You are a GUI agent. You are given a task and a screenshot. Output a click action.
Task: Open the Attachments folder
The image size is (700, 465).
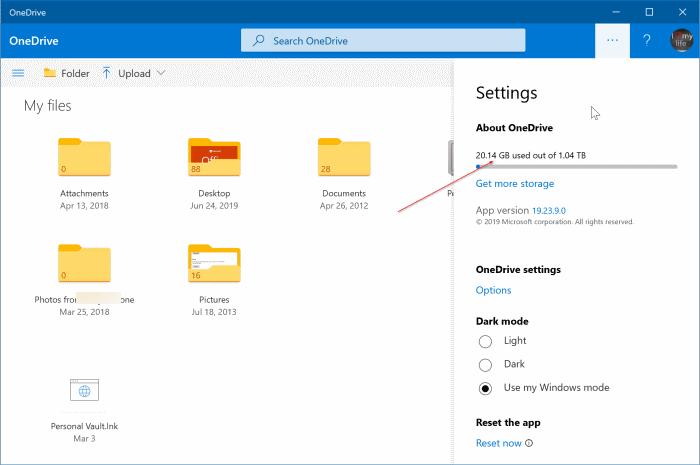pyautogui.click(x=84, y=157)
